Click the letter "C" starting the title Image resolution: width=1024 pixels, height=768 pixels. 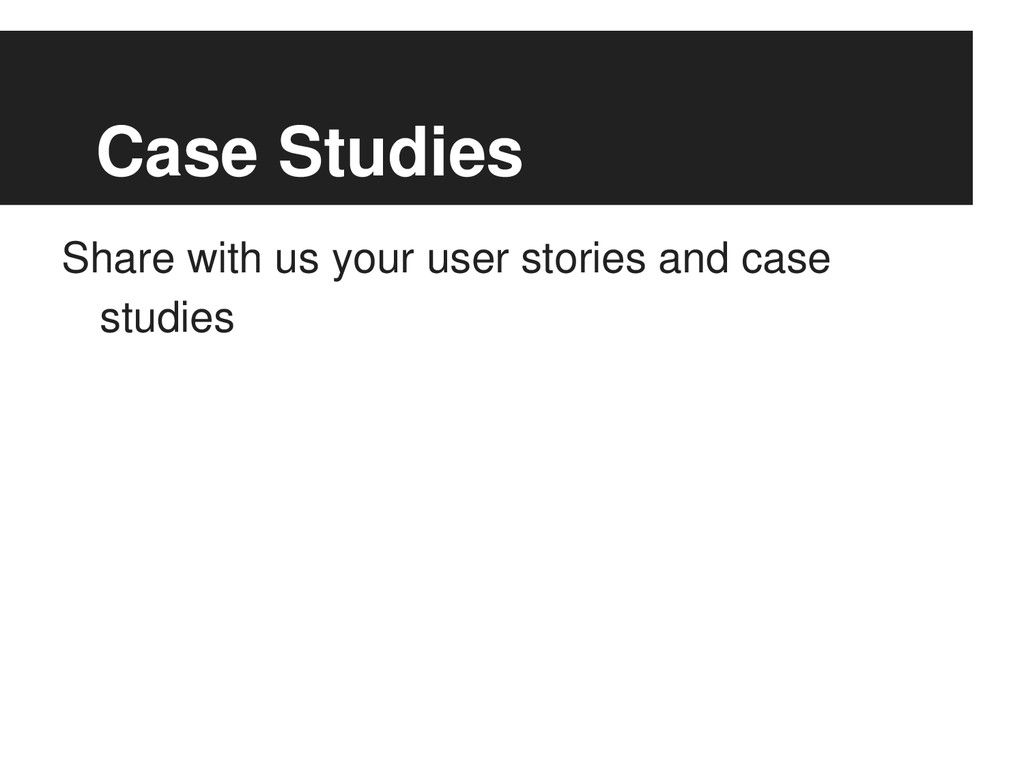120,152
